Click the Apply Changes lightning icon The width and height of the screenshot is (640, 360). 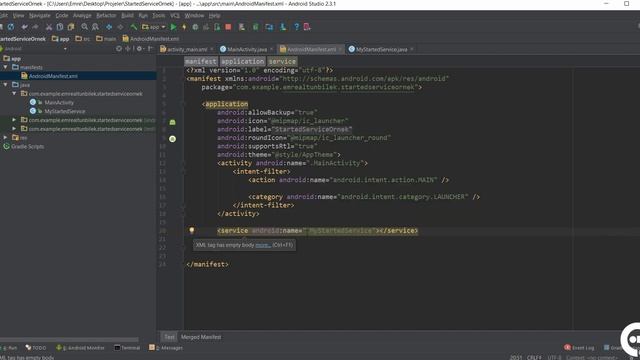184,27
